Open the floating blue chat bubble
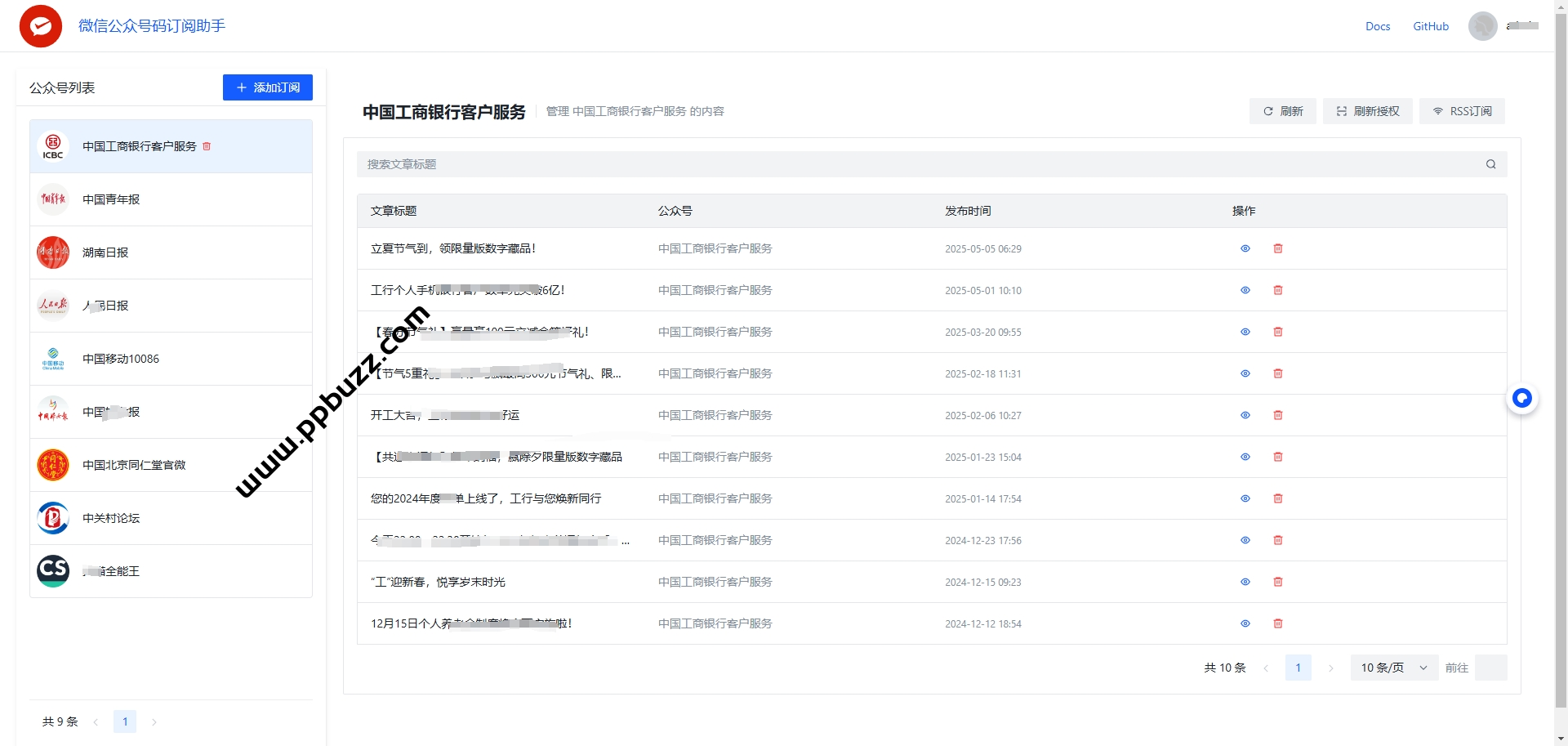This screenshot has width=1568, height=746. tap(1522, 398)
